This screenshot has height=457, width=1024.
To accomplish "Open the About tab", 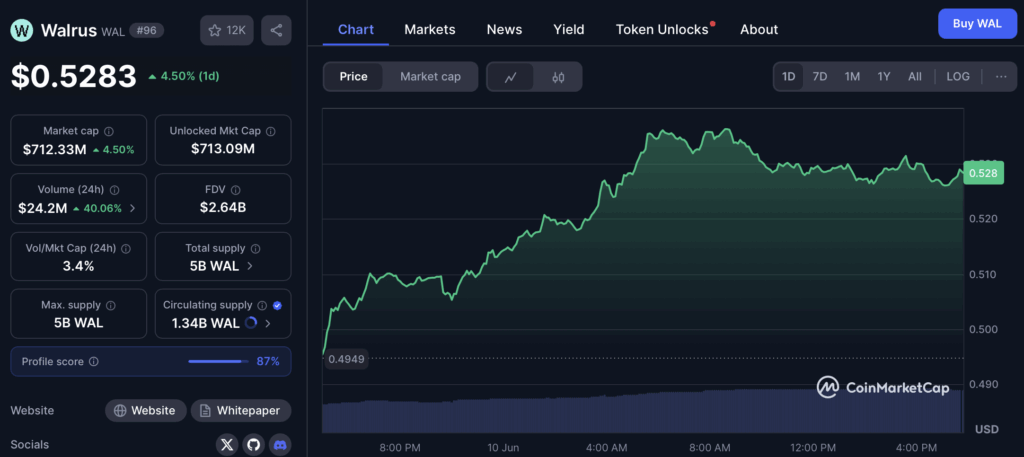I will (x=759, y=29).
